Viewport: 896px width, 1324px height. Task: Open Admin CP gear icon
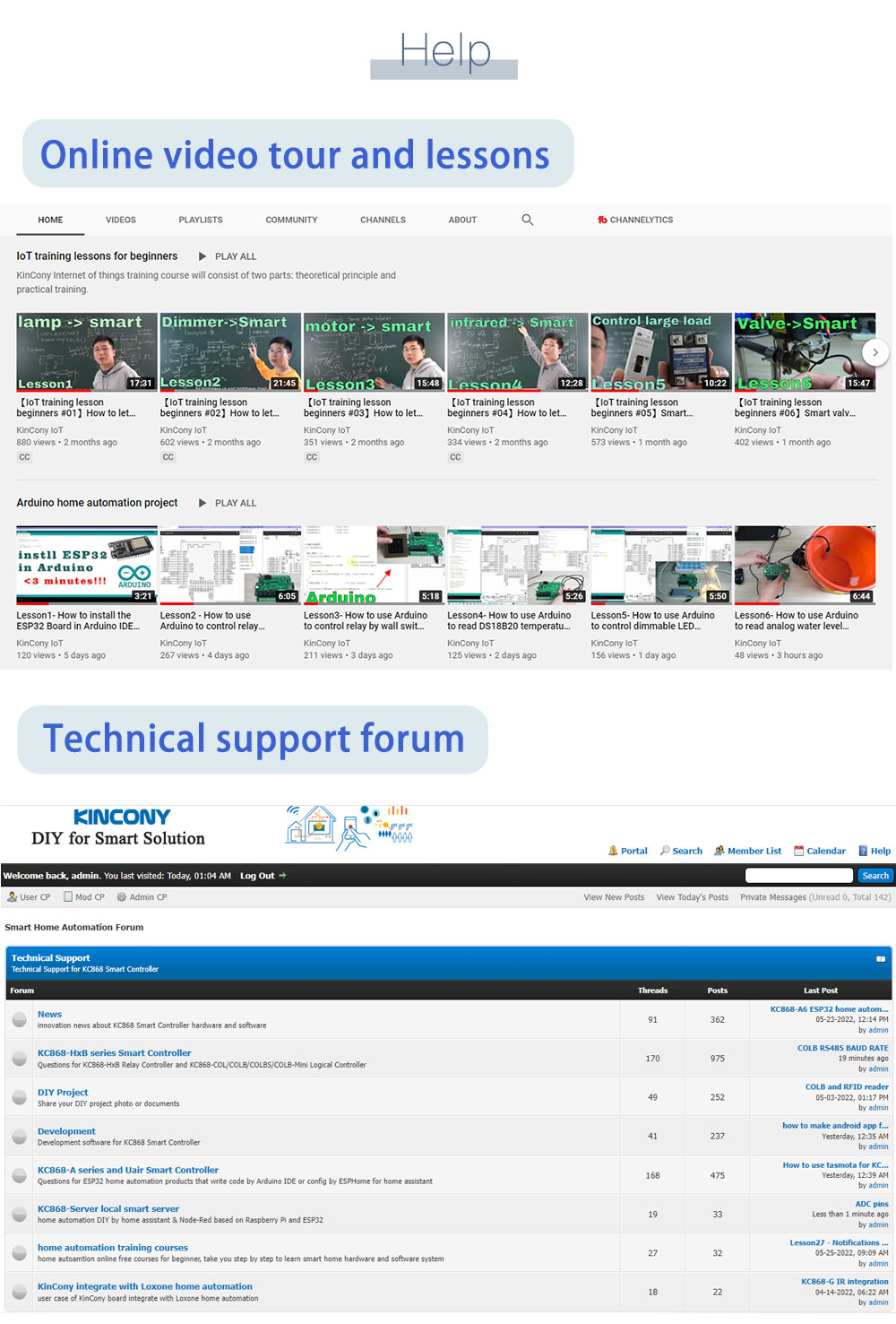pyautogui.click(x=121, y=896)
